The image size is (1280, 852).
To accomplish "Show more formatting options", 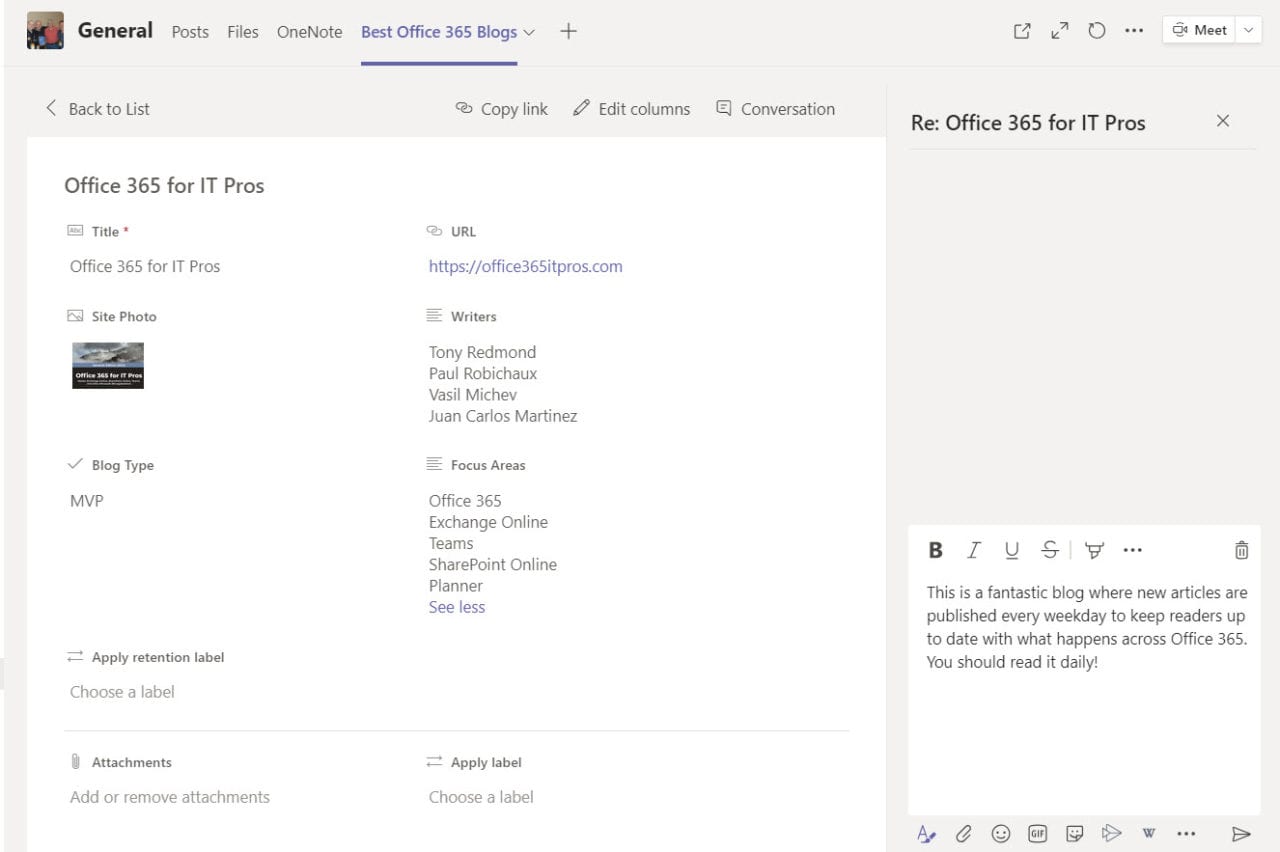I will [1132, 550].
